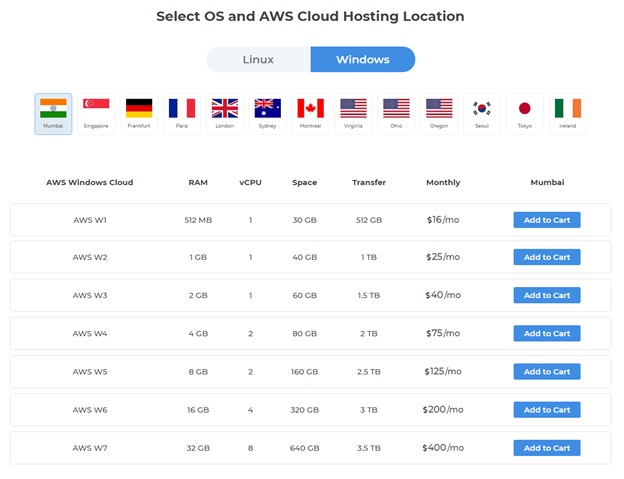
Task: Click the Space column header
Action: pyautogui.click(x=304, y=183)
